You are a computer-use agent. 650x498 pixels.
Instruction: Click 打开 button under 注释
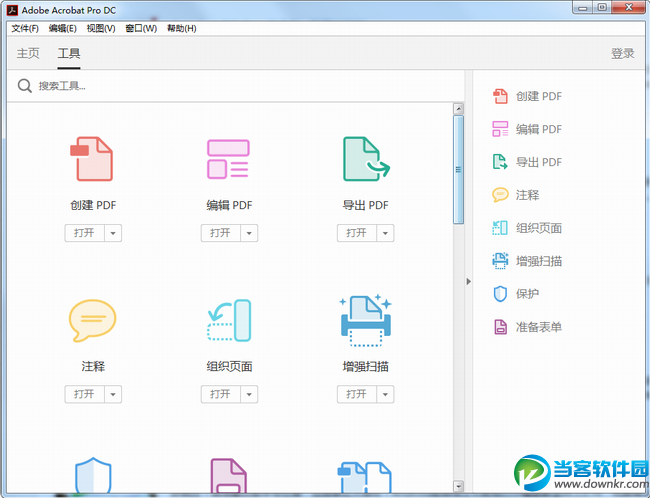(x=85, y=394)
